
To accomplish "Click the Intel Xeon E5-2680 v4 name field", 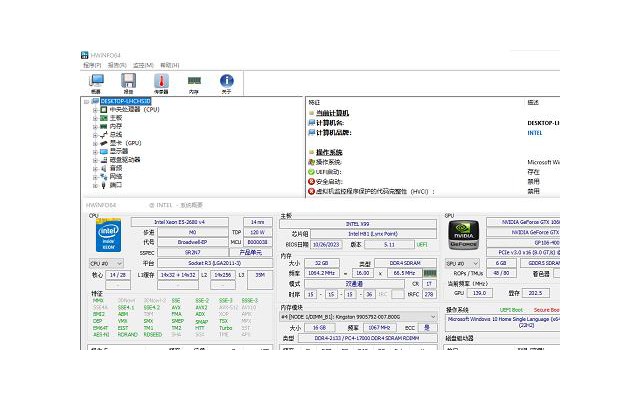I will point(180,222).
